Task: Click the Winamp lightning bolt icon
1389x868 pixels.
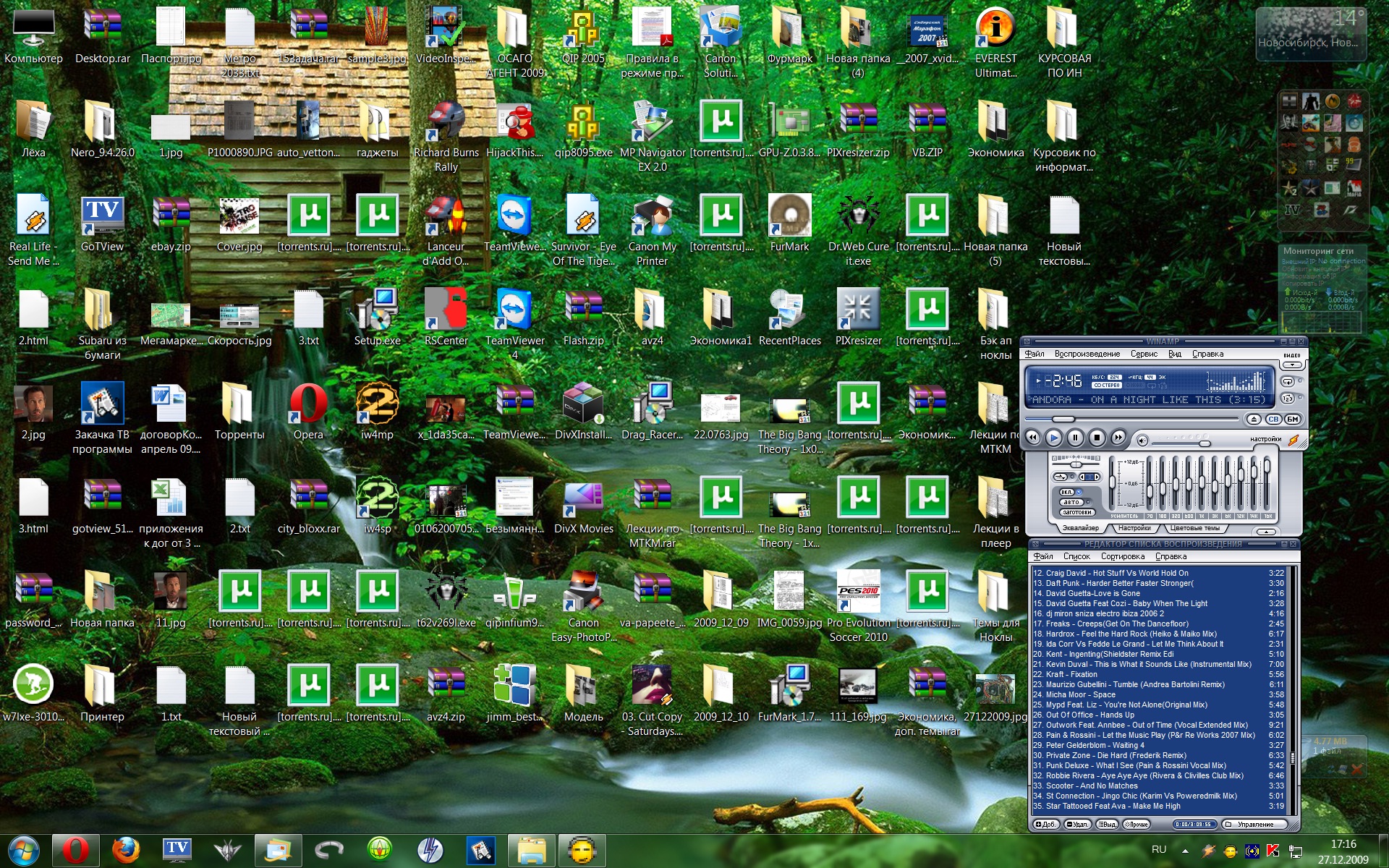Action: (x=1294, y=439)
